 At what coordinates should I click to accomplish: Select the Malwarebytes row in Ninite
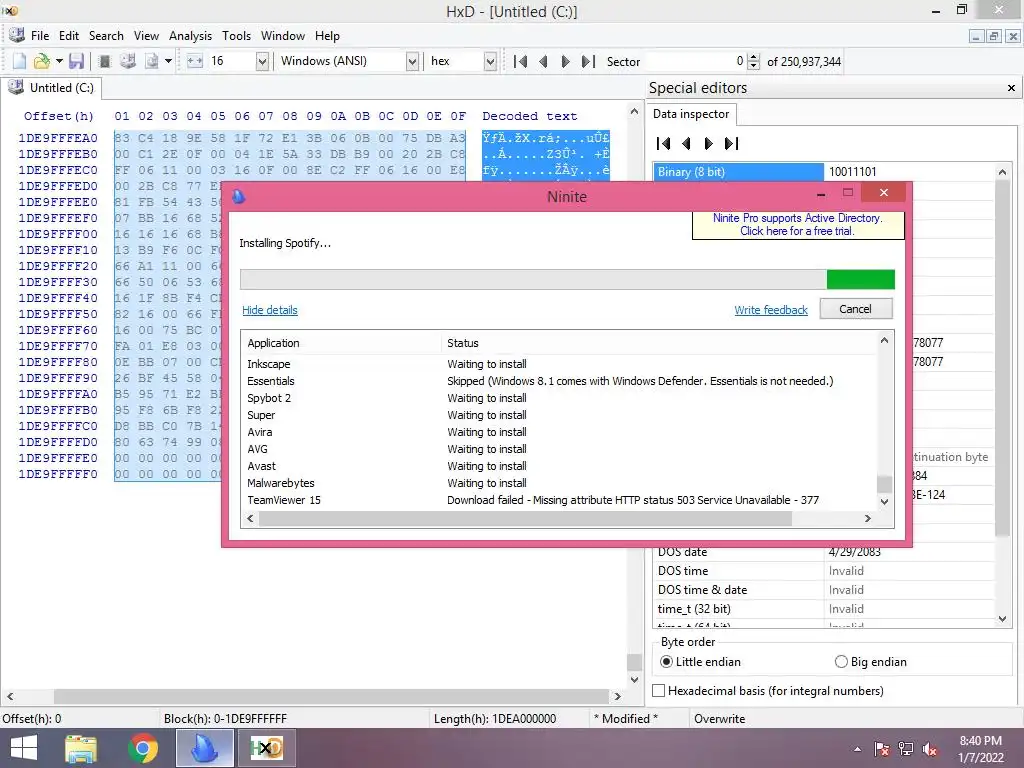pos(559,483)
